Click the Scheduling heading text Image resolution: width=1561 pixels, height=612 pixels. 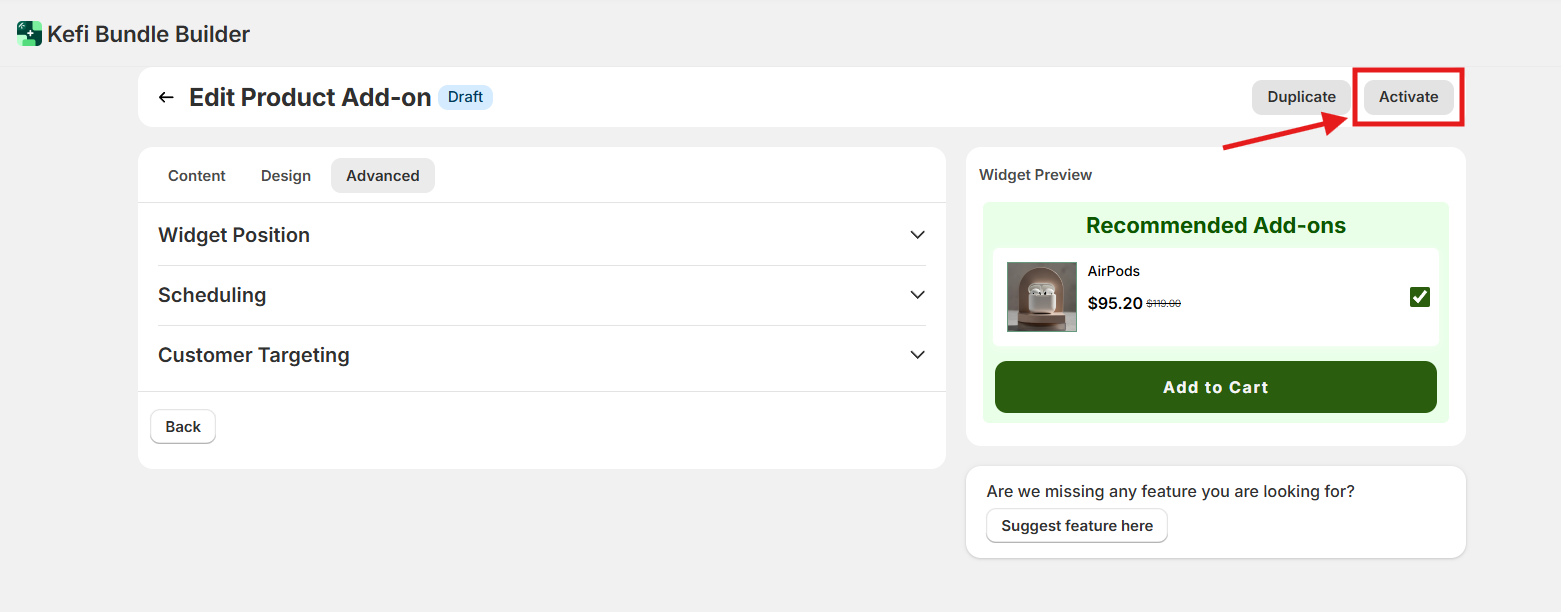pos(212,295)
